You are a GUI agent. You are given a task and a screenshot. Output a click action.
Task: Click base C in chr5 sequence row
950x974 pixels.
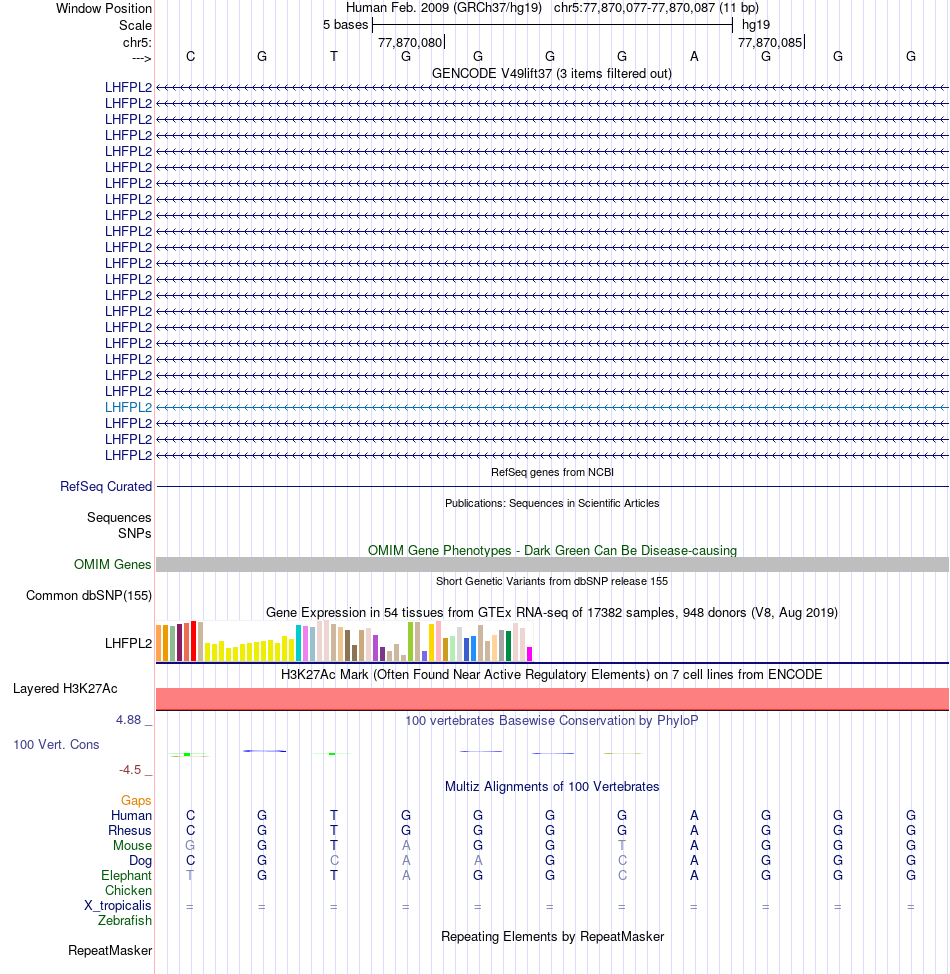[x=191, y=57]
